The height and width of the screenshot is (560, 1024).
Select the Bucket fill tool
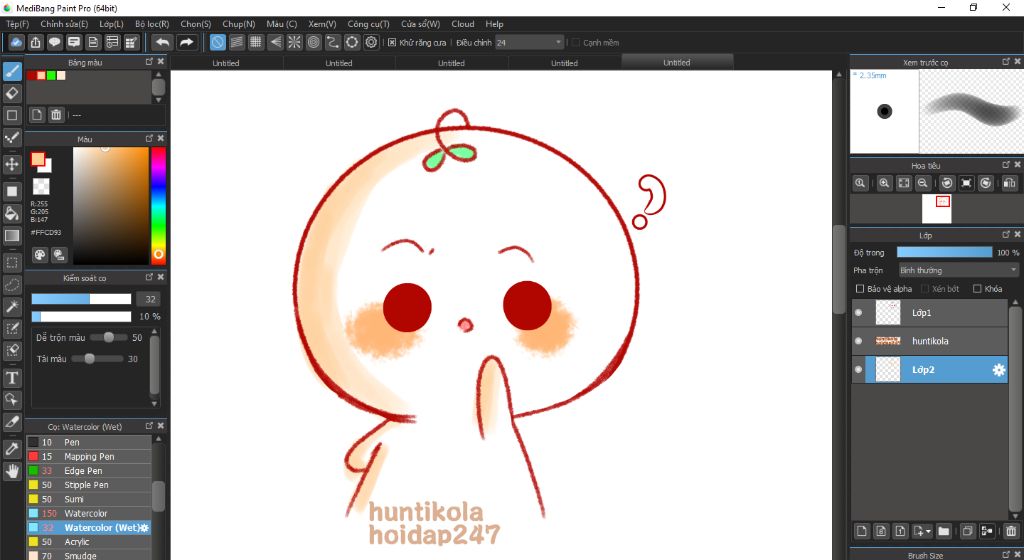pos(12,213)
